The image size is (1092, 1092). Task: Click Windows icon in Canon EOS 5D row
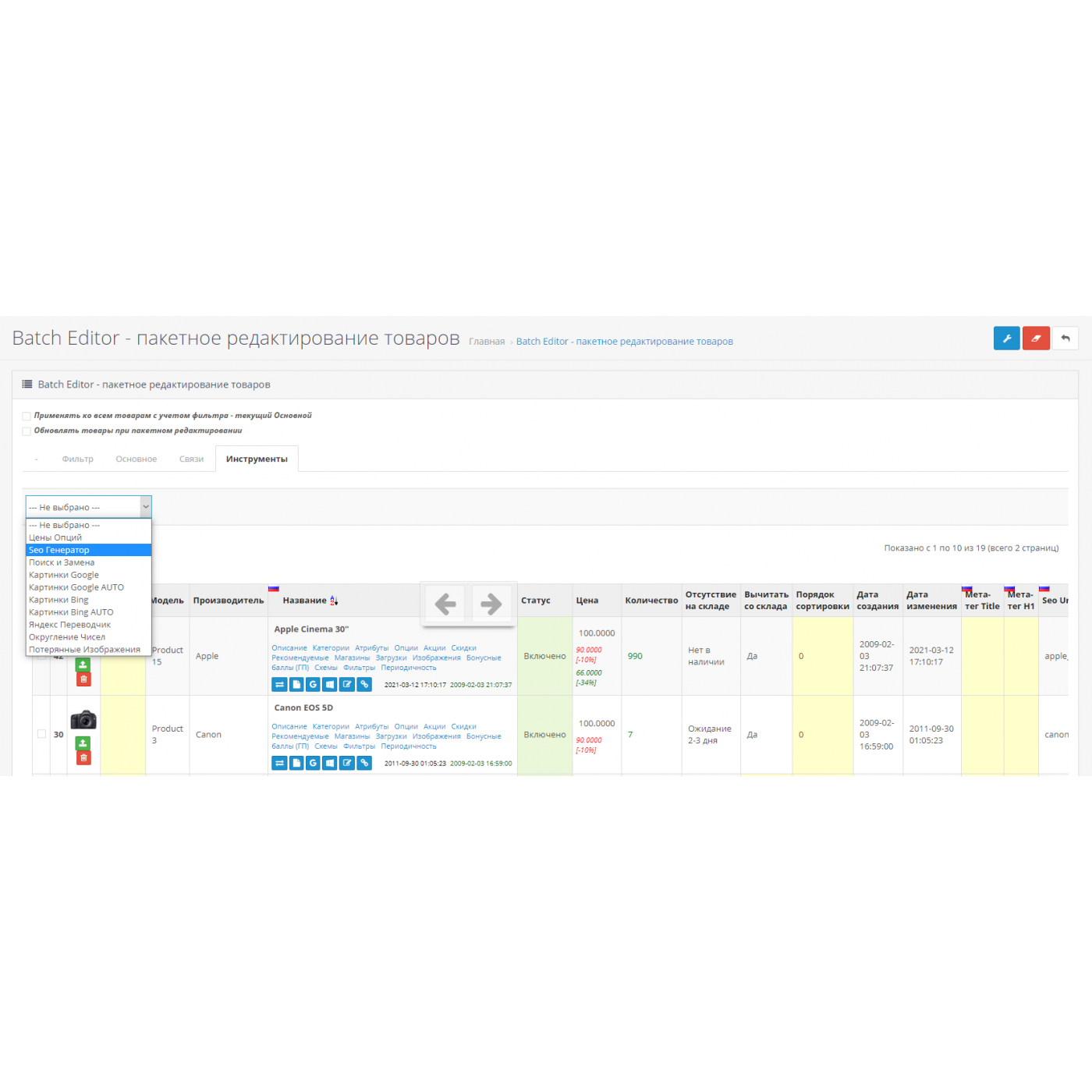pyautogui.click(x=330, y=764)
